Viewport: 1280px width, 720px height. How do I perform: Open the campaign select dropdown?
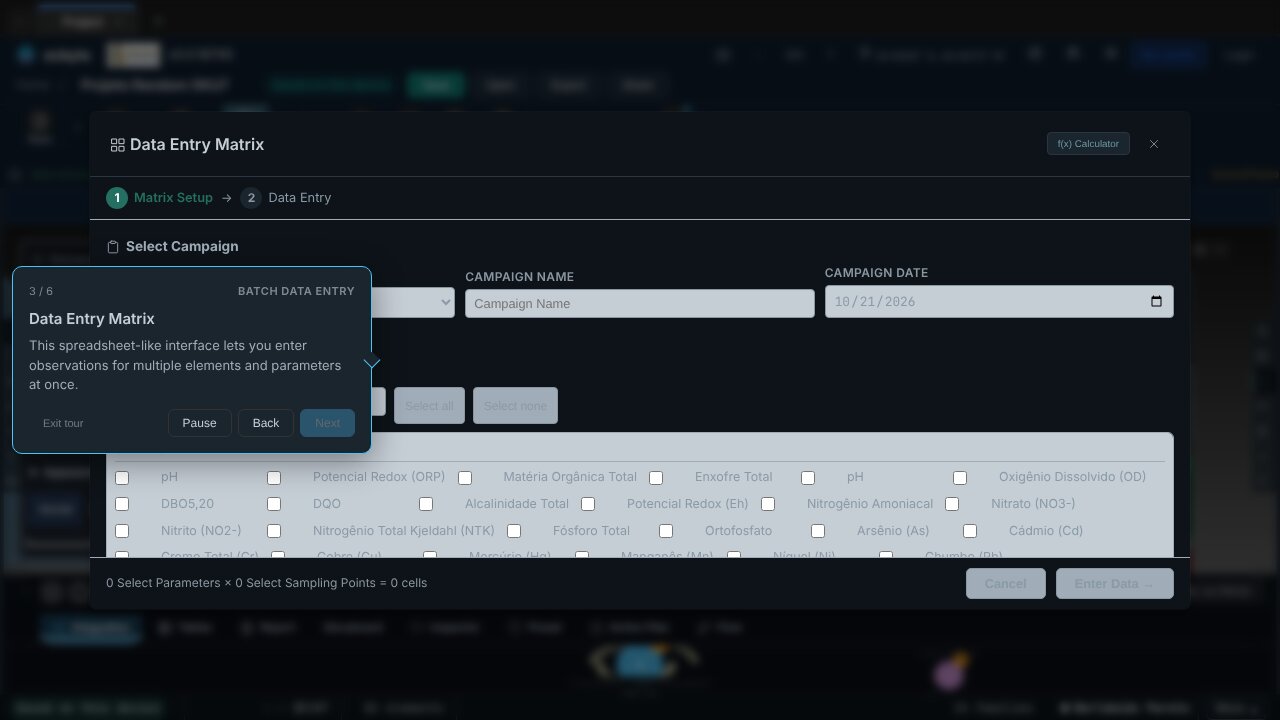pyautogui.click(x=412, y=302)
